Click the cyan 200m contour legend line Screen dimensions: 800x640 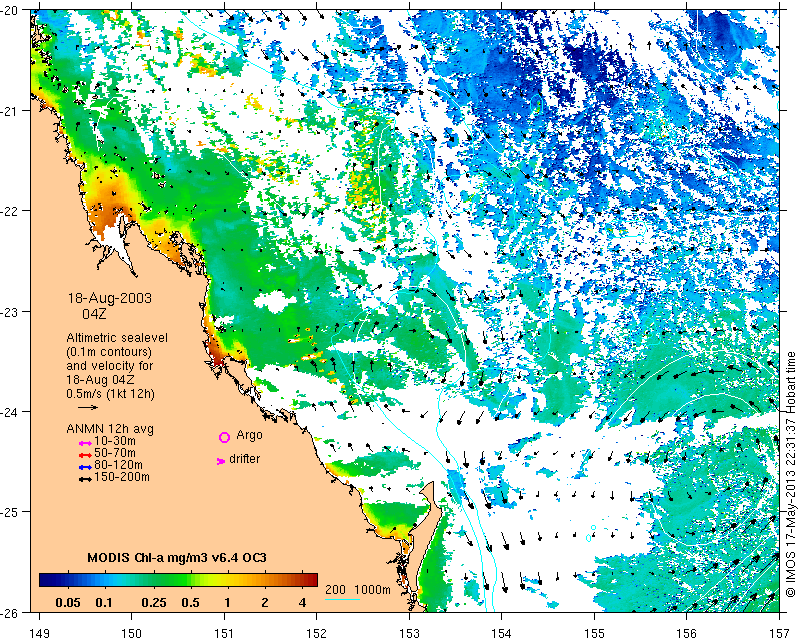click(342, 599)
